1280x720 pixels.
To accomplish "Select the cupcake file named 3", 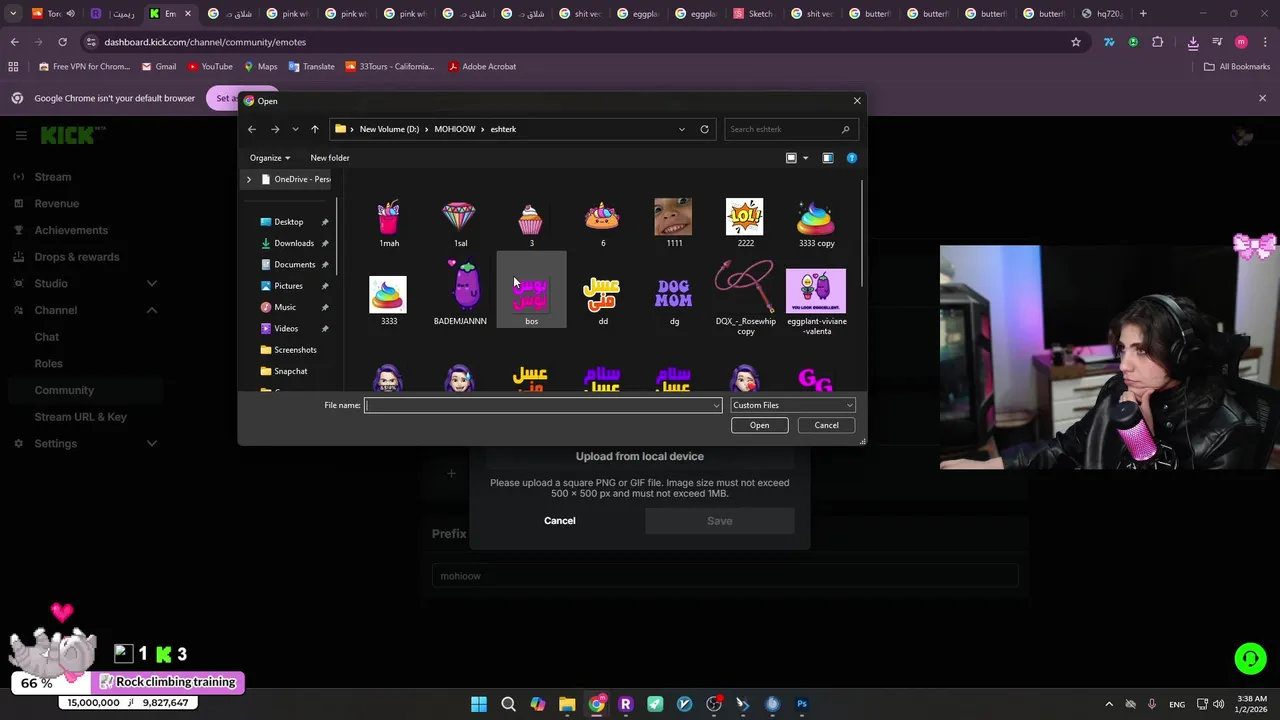I will coord(531,222).
